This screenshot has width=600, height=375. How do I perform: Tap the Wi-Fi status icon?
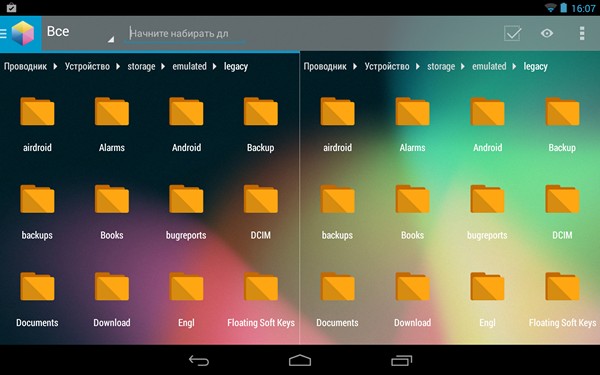tap(551, 8)
